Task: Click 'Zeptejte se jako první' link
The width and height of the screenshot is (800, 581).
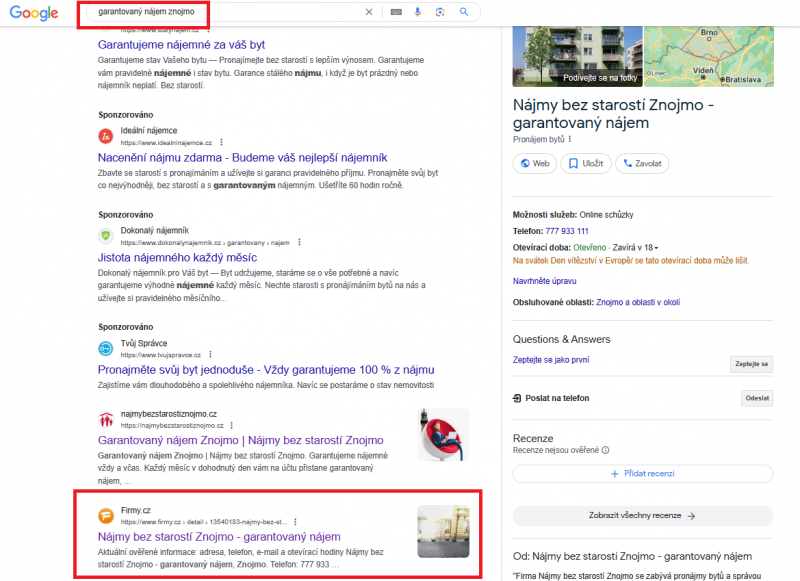Action: pos(551,360)
